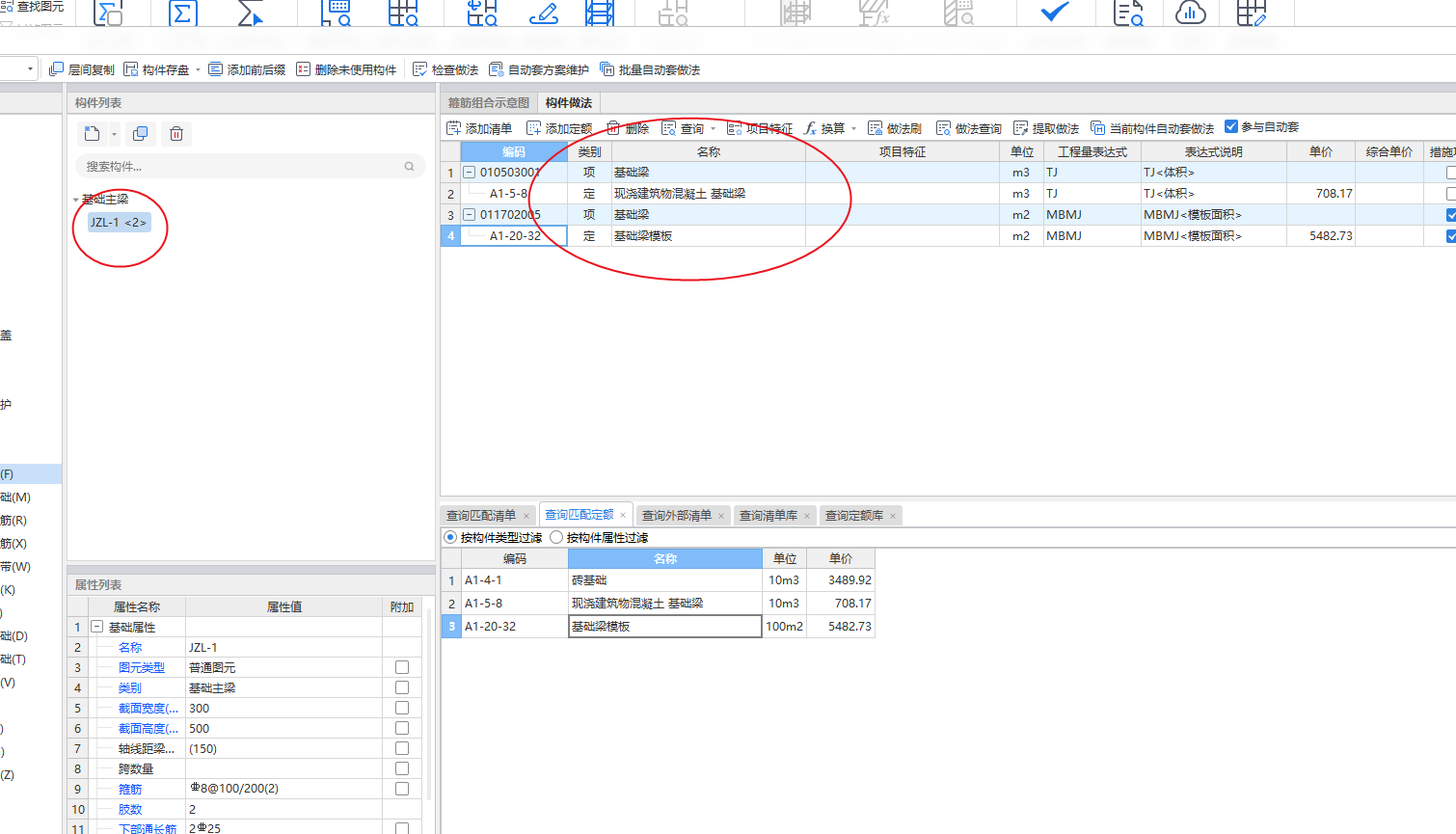Screen dimensions: 1456x834
Task: Click 编码 header in lower quota table
Action: coord(515,558)
